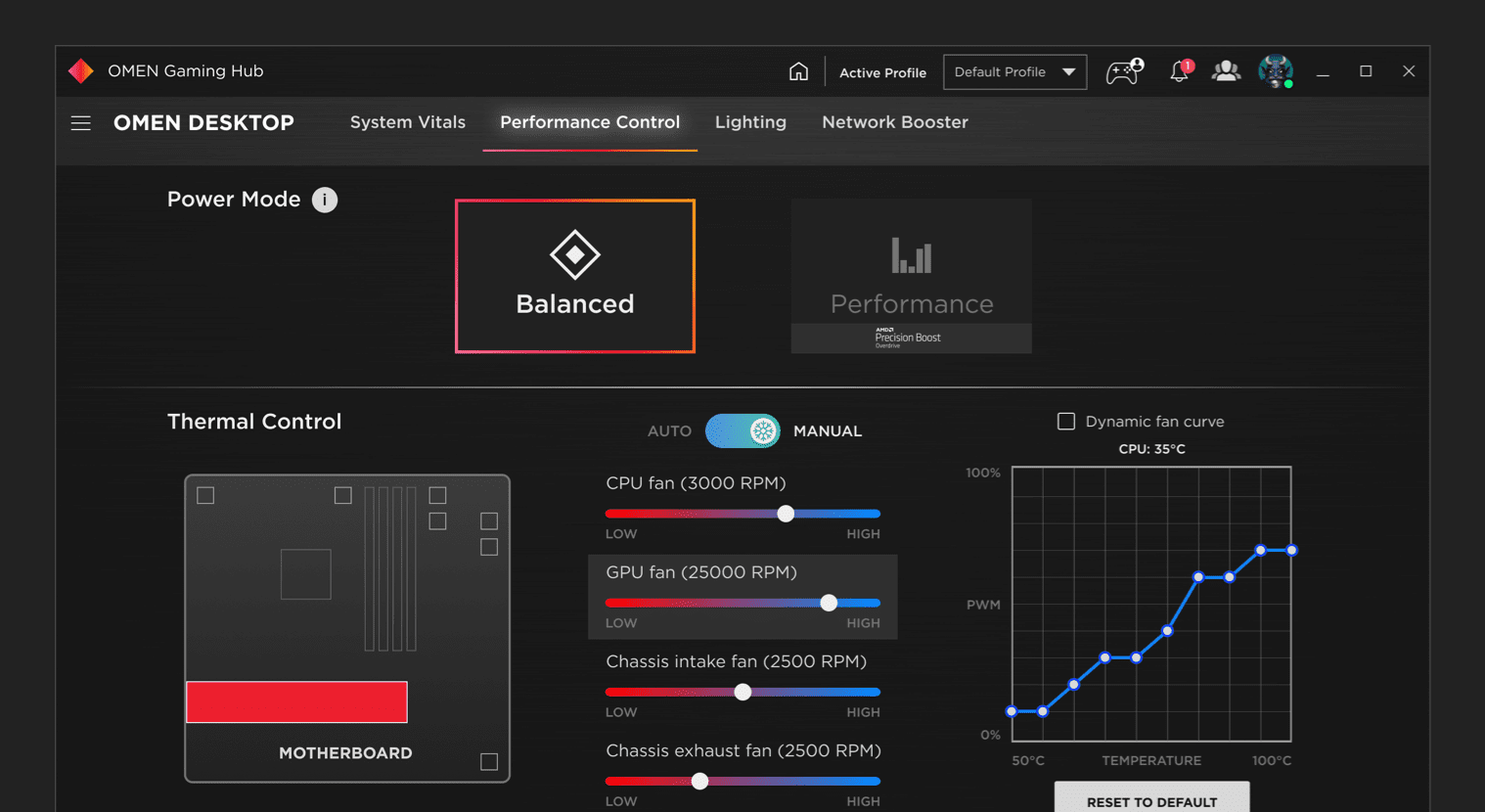This screenshot has width=1485, height=812.
Task: Go to the Home icon
Action: coord(798,71)
